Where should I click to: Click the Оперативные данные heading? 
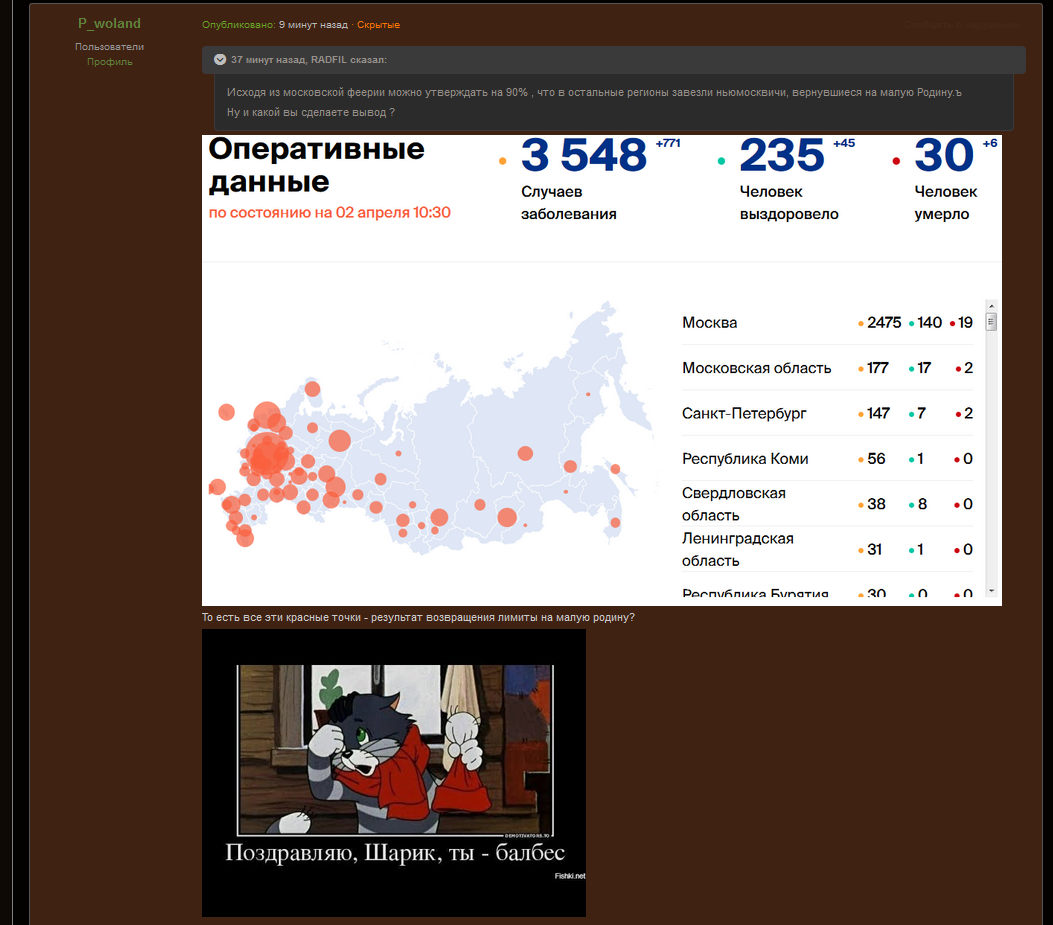pos(316,165)
